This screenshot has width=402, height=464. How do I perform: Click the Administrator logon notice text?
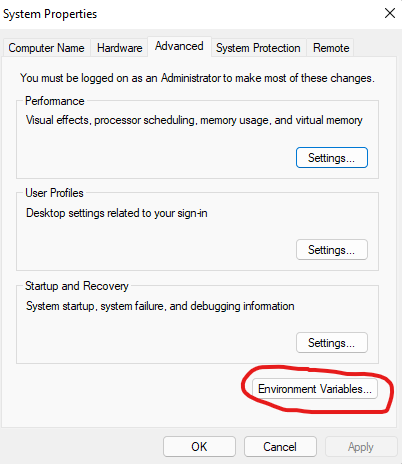(197, 78)
